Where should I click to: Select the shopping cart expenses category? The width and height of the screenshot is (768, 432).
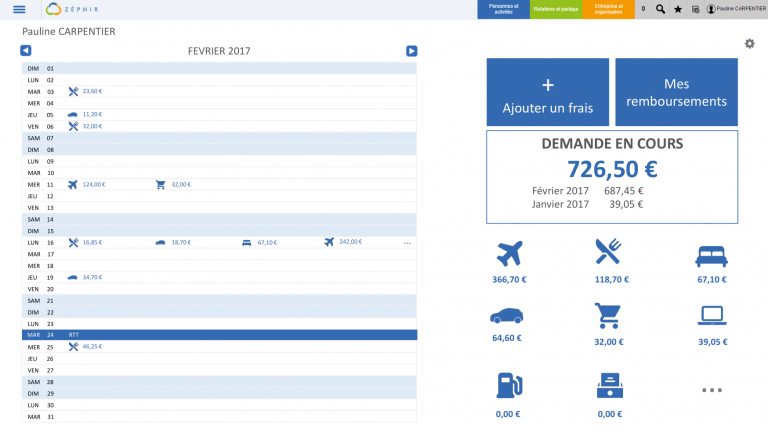[x=608, y=316]
